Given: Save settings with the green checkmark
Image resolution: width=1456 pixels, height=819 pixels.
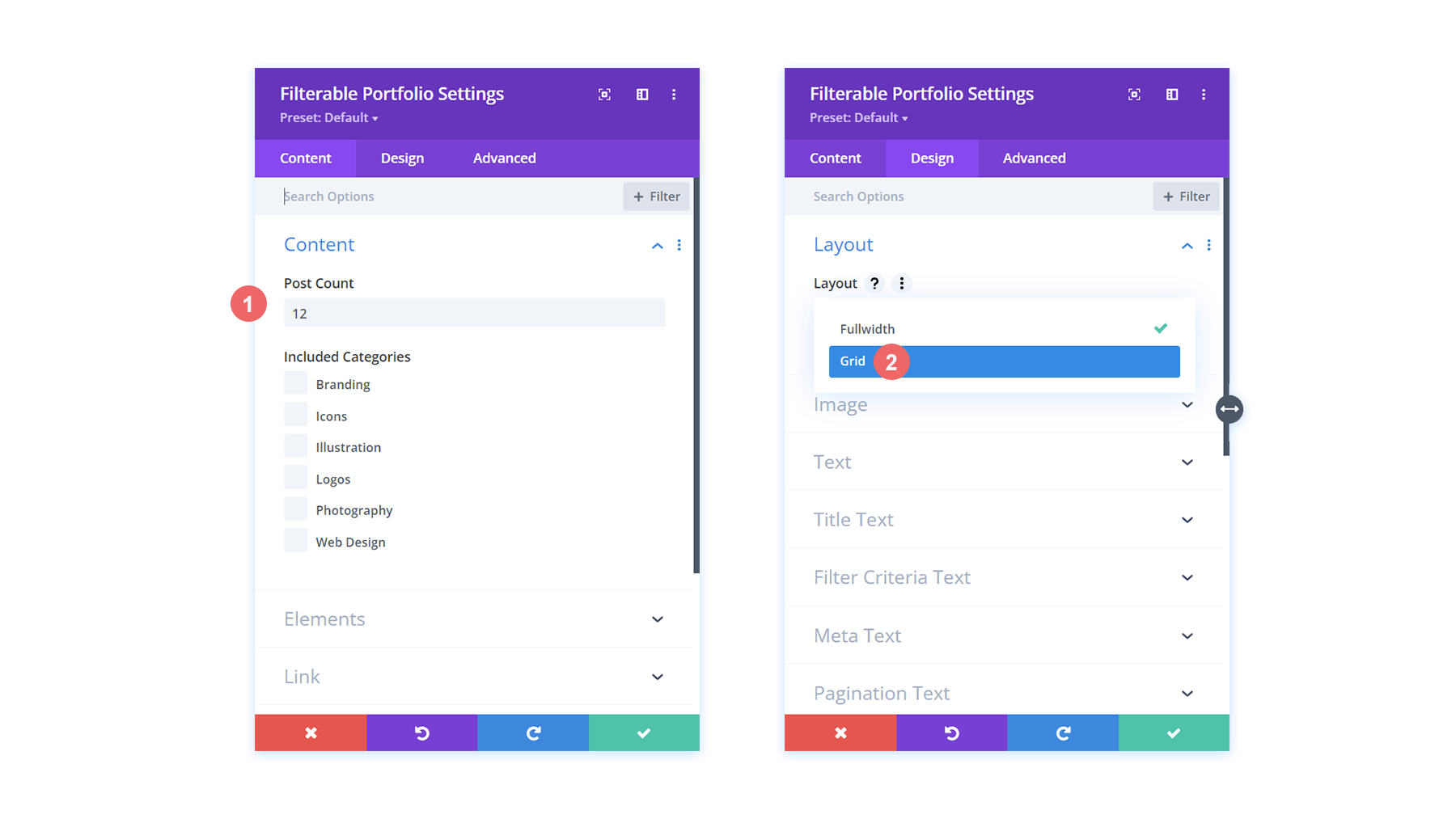Looking at the screenshot, I should (644, 732).
